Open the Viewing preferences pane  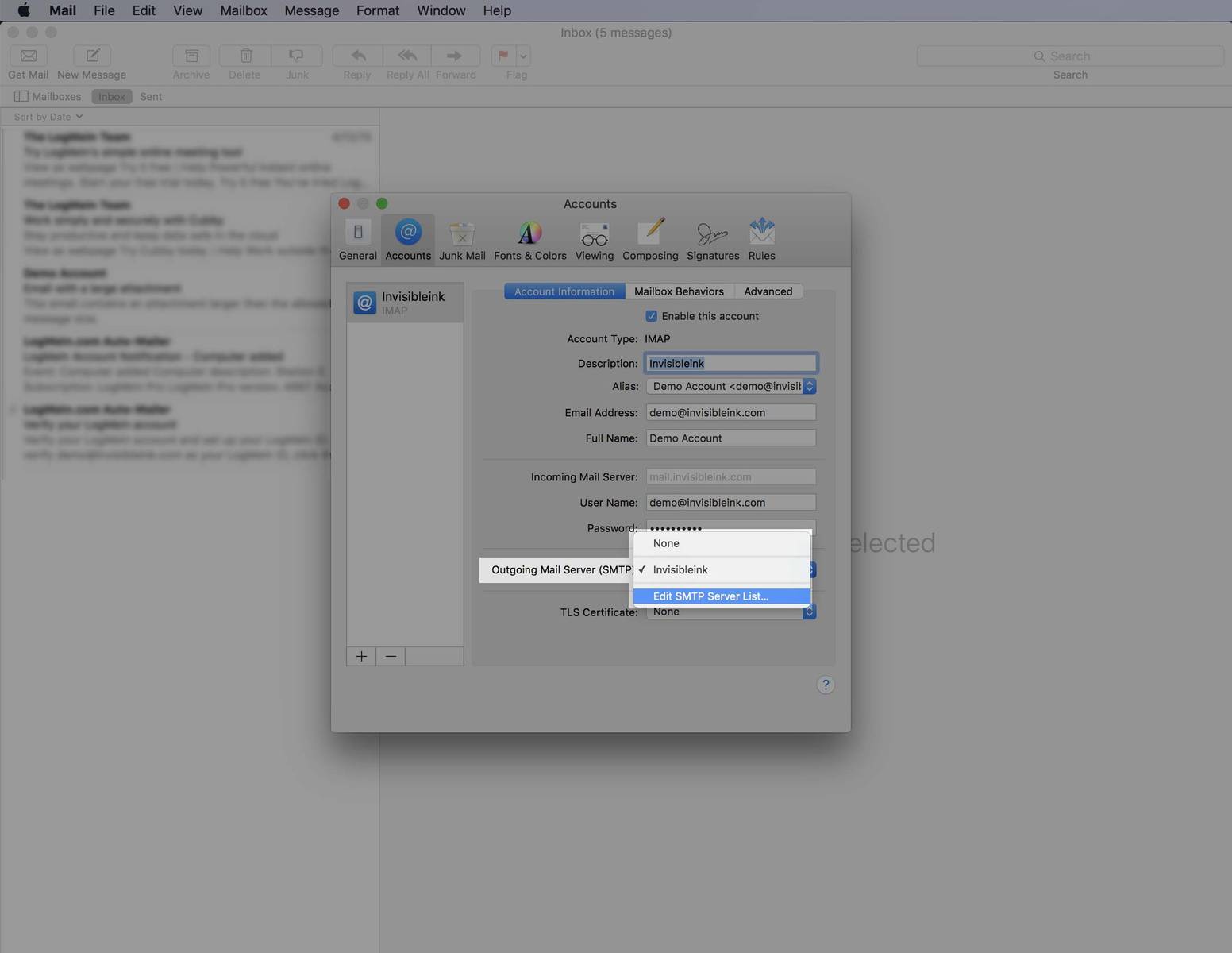[x=594, y=239]
